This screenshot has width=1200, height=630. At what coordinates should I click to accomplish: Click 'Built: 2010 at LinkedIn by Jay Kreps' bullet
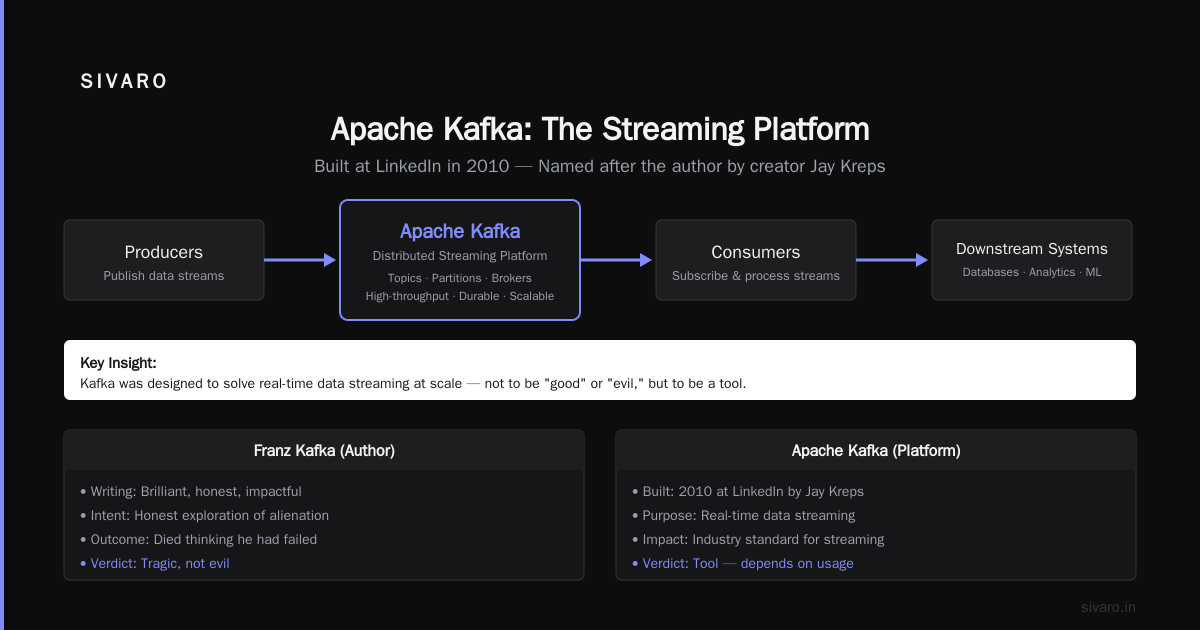[x=747, y=491]
